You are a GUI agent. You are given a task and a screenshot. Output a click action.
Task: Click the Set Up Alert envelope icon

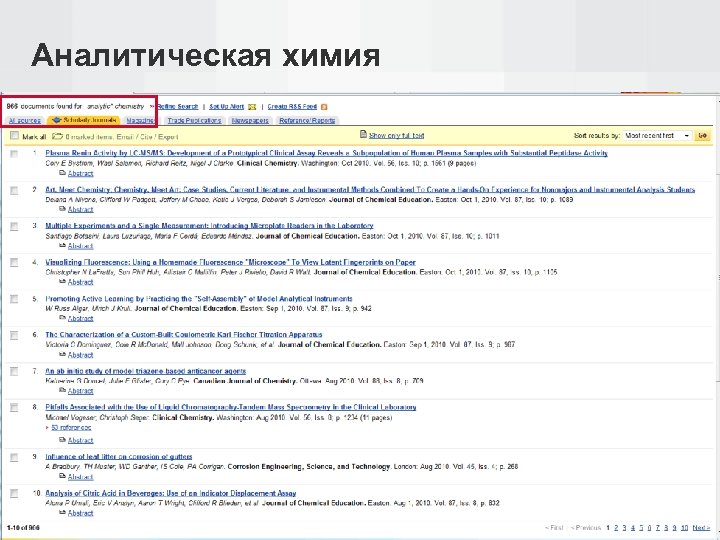pos(252,107)
